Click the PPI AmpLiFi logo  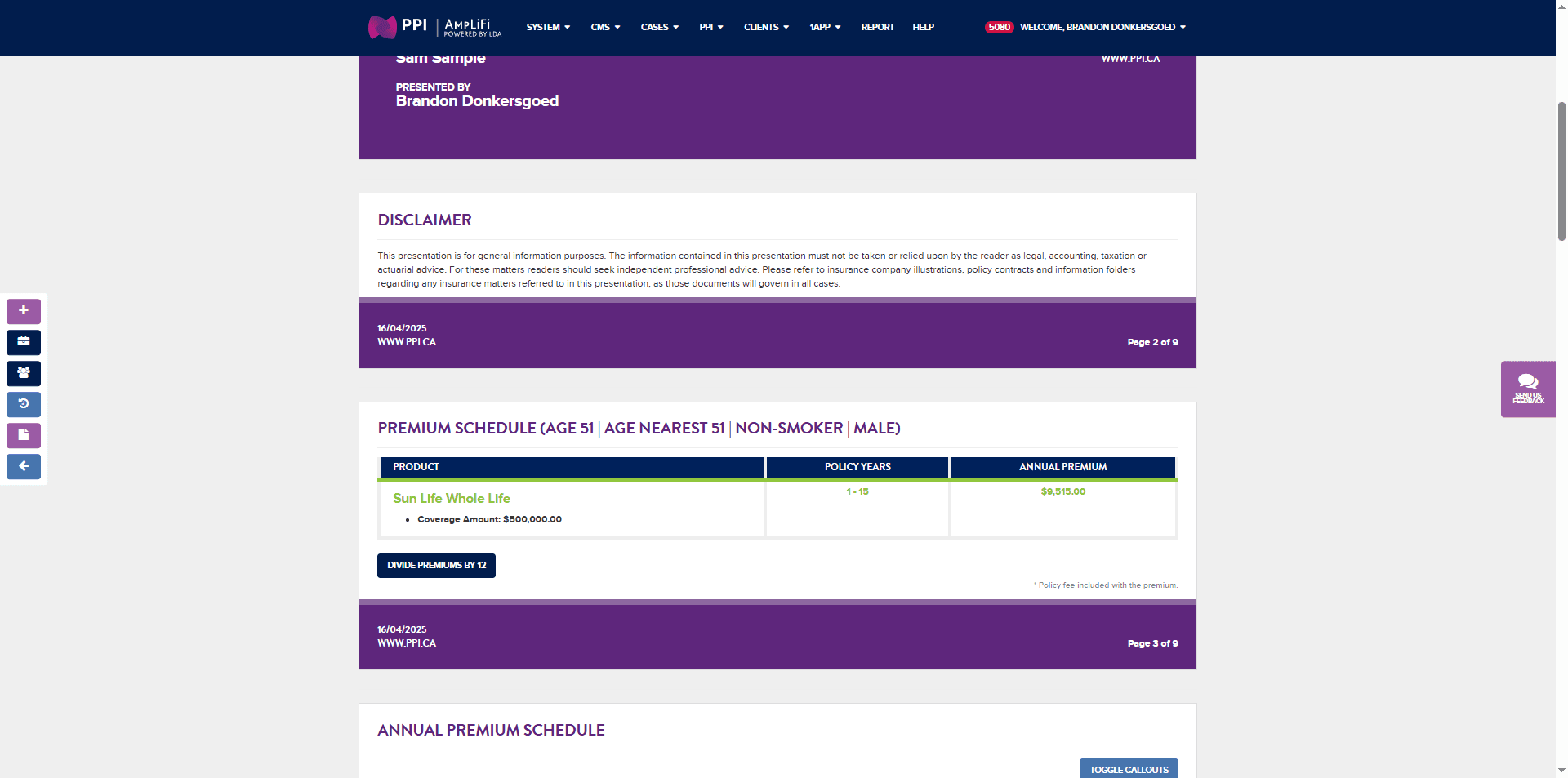click(434, 28)
